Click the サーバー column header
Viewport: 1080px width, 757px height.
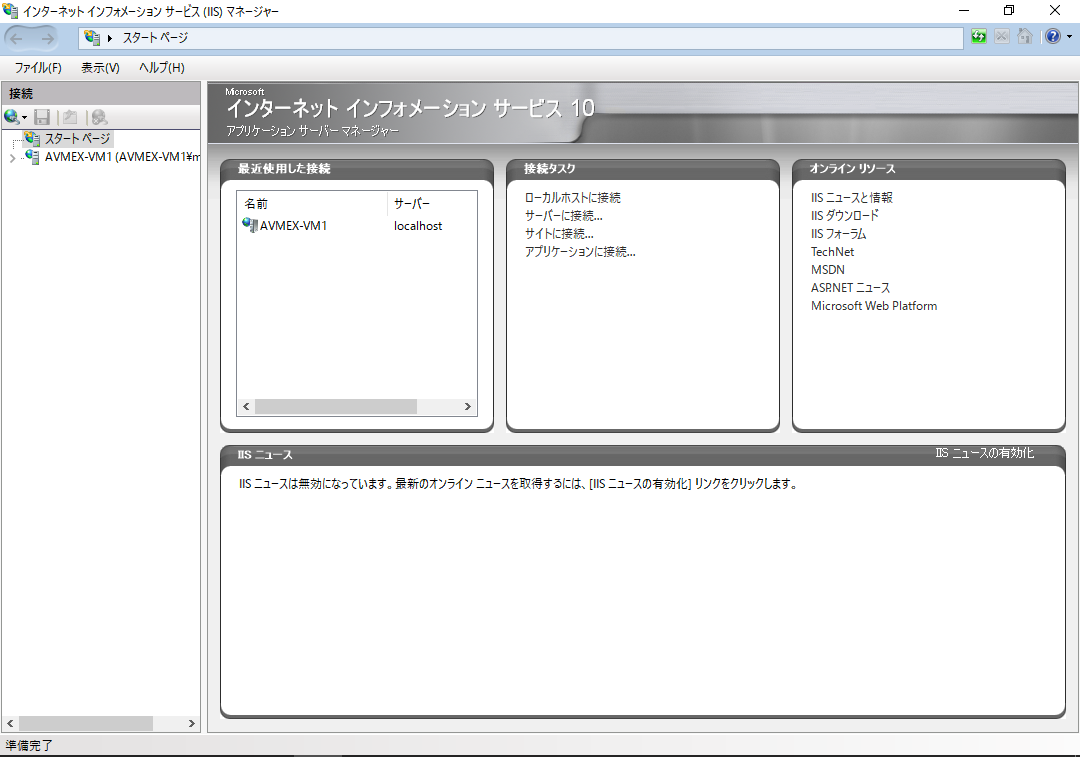(x=411, y=204)
